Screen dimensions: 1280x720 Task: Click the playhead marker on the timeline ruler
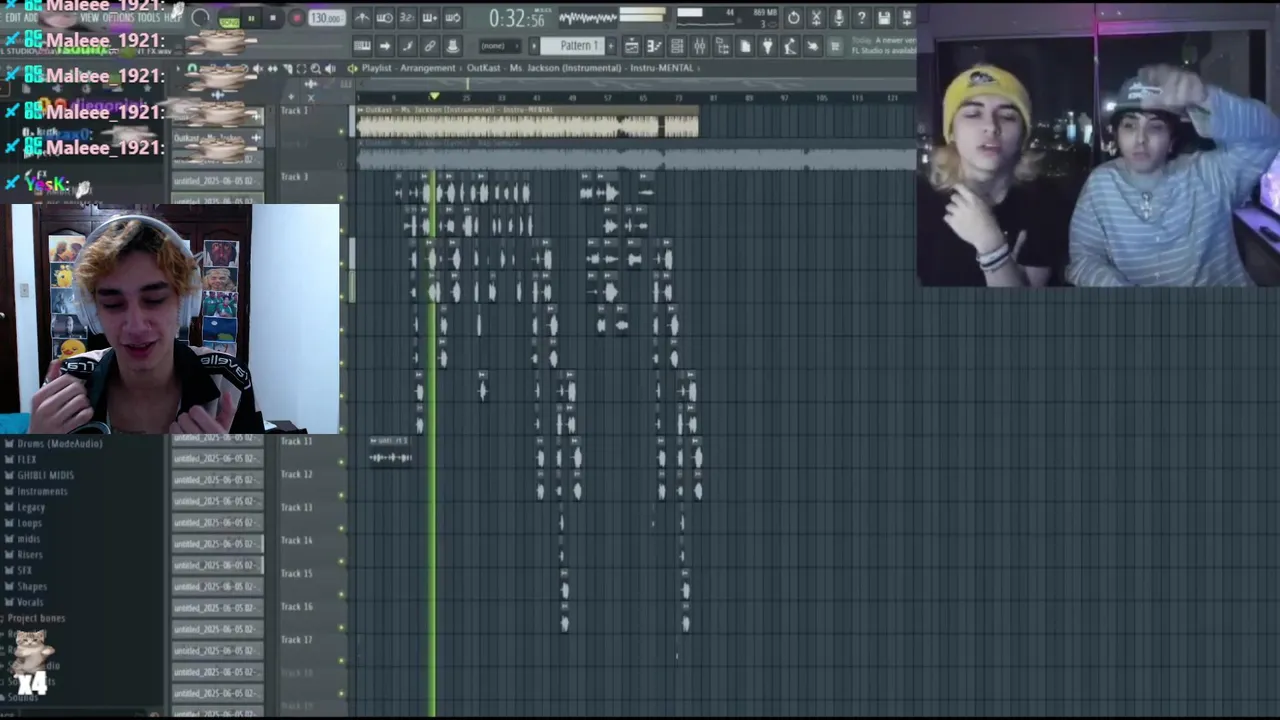point(434,96)
